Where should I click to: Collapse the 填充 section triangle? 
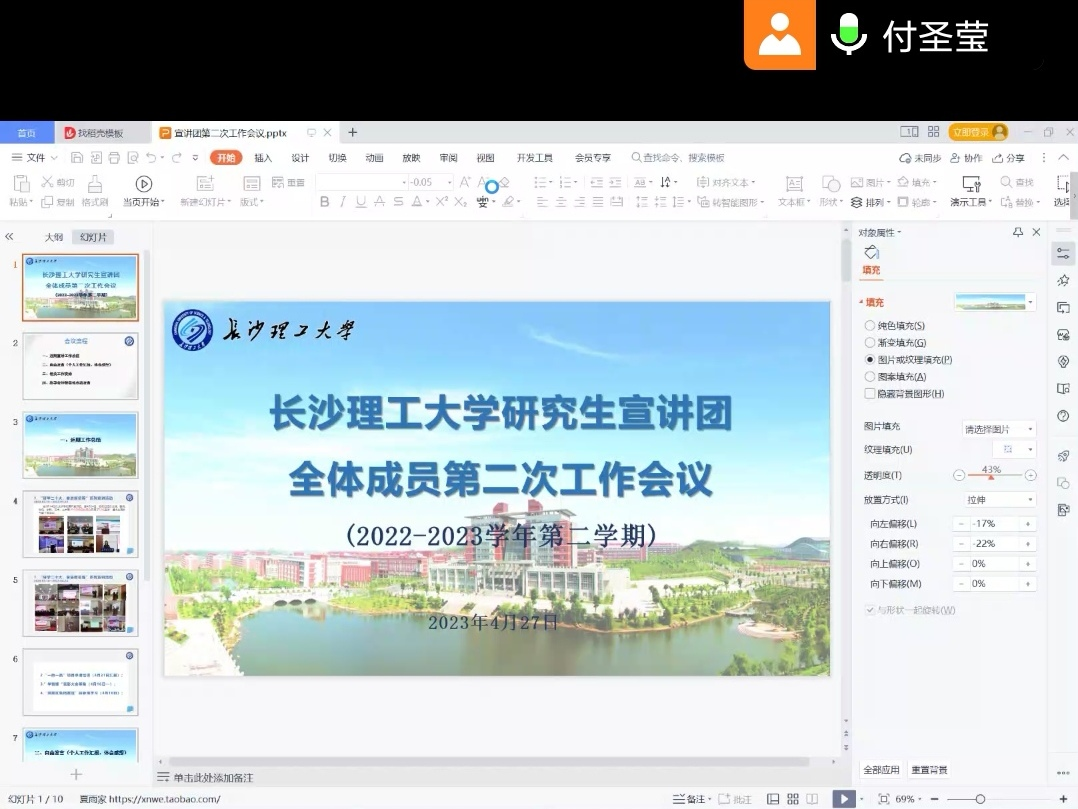[x=860, y=303]
